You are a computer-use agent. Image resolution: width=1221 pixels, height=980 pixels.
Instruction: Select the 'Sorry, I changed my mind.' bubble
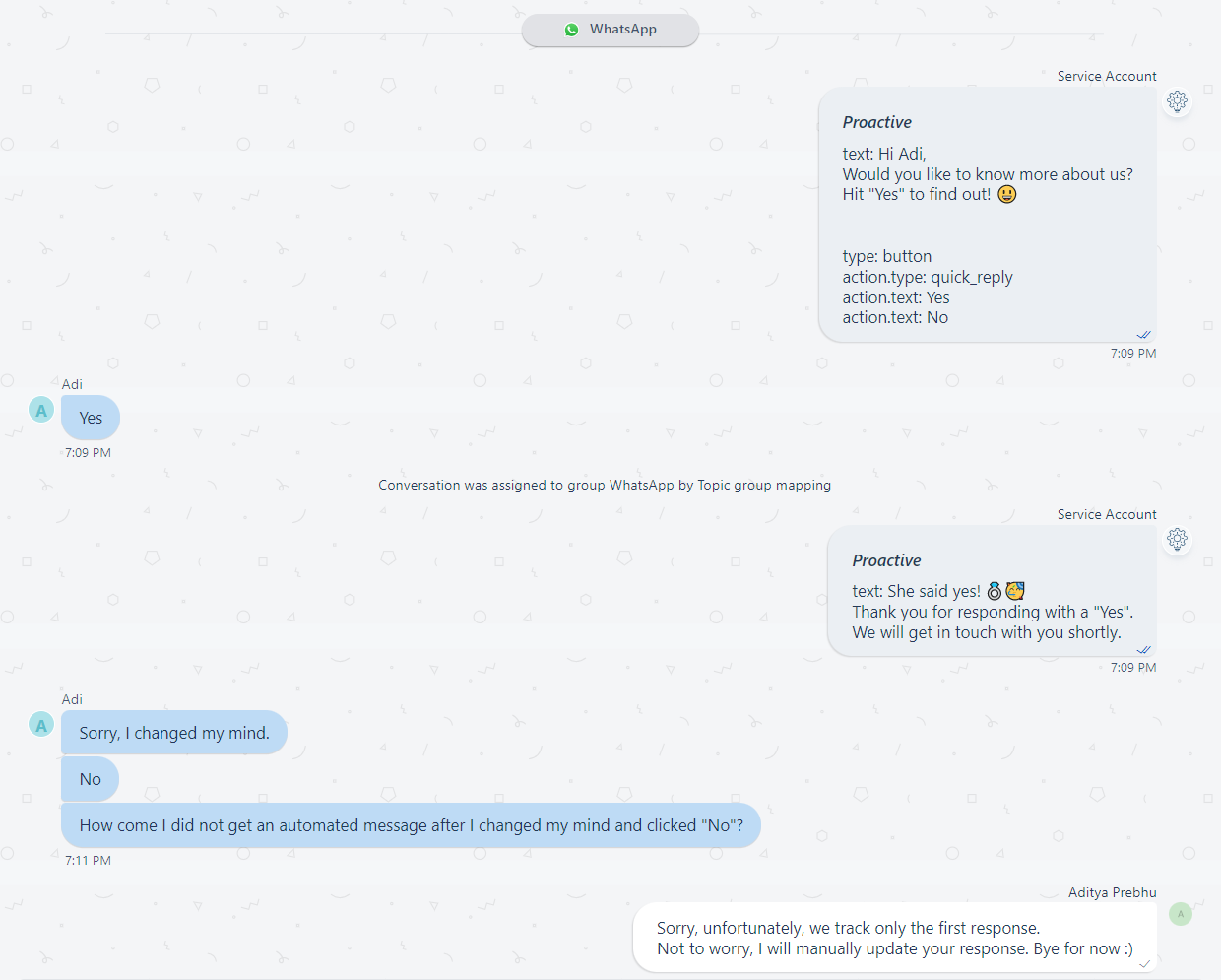pyautogui.click(x=174, y=733)
